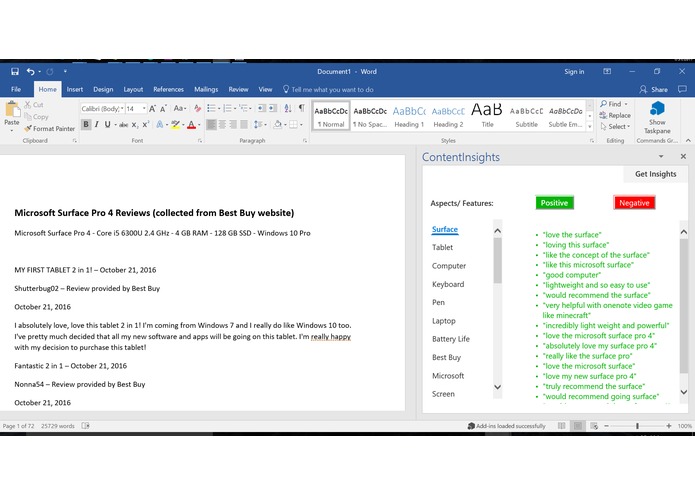The width and height of the screenshot is (695, 494).
Task: Open the comments pane icon
Action: point(683,89)
